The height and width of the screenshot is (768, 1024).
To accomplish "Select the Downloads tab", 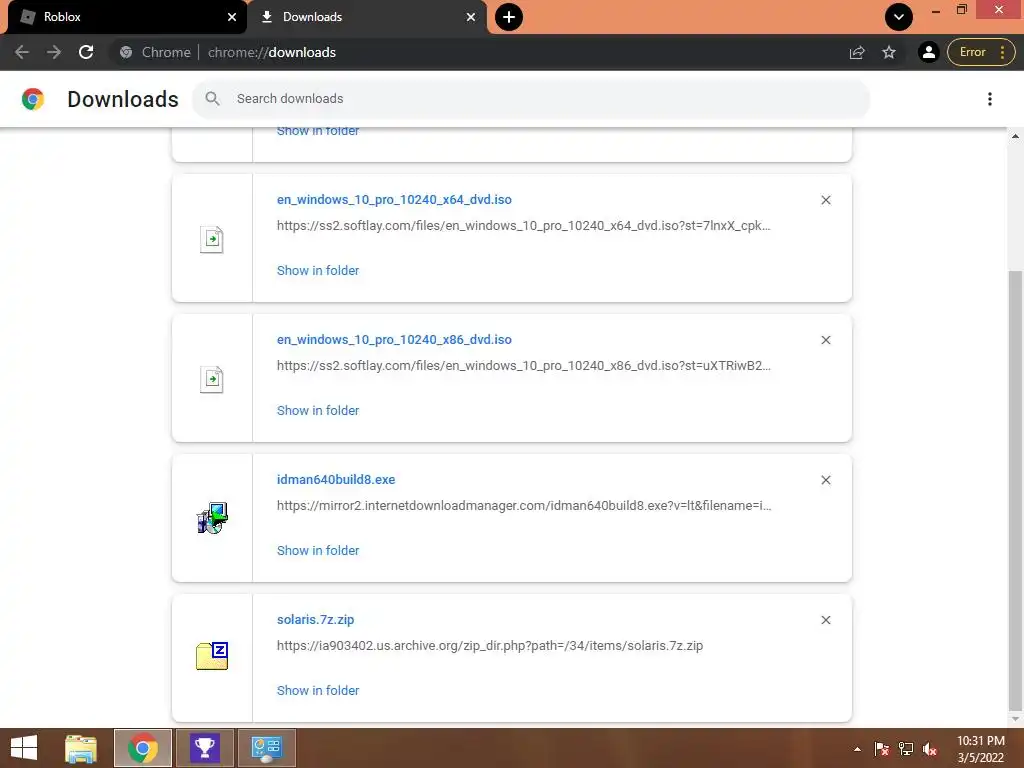I will coord(367,17).
